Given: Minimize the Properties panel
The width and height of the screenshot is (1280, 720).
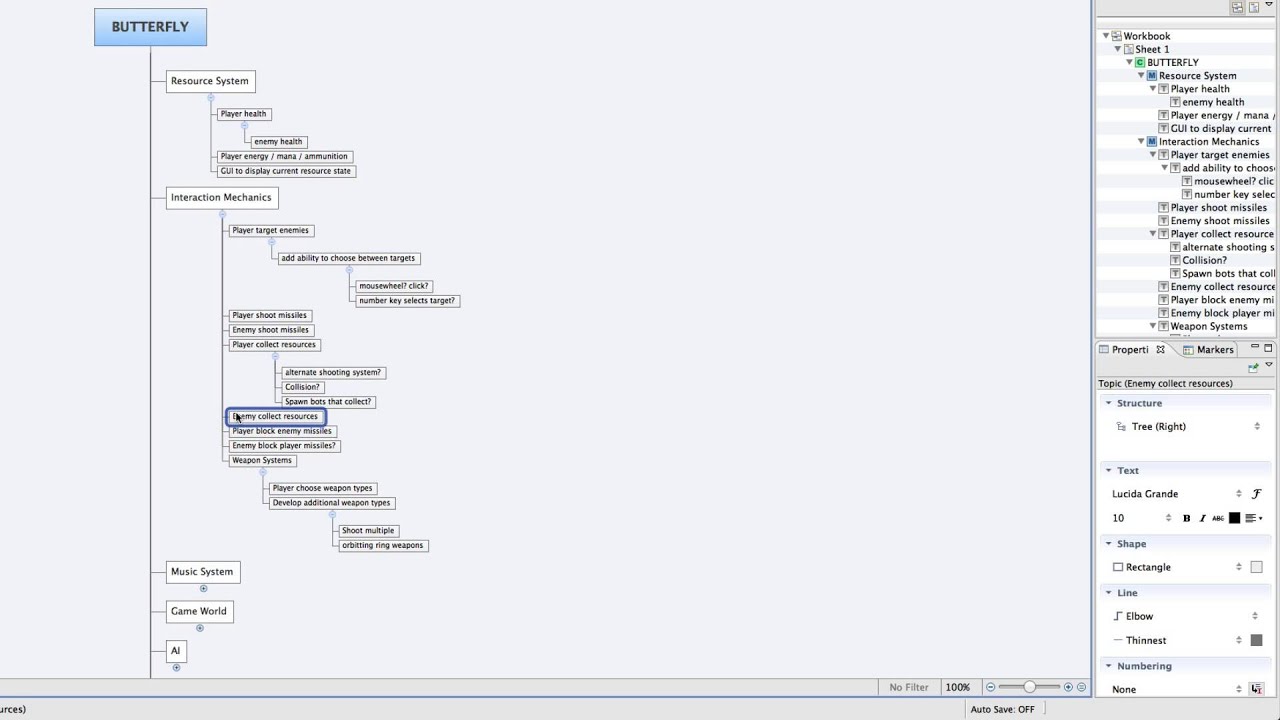Looking at the screenshot, I should tap(1254, 348).
